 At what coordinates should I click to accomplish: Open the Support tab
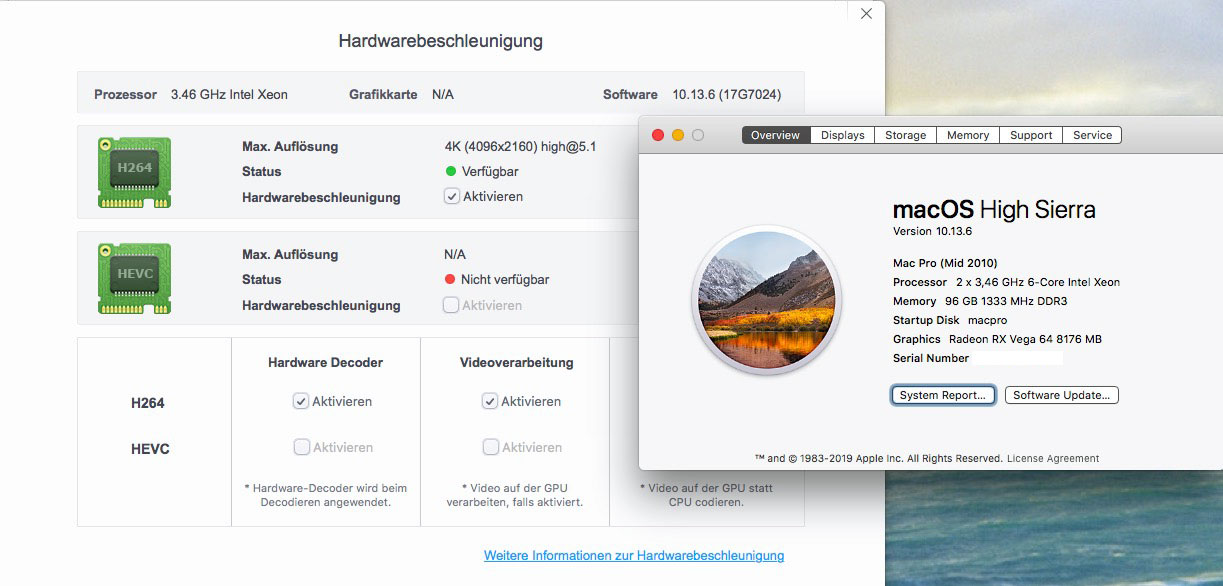click(x=1031, y=135)
